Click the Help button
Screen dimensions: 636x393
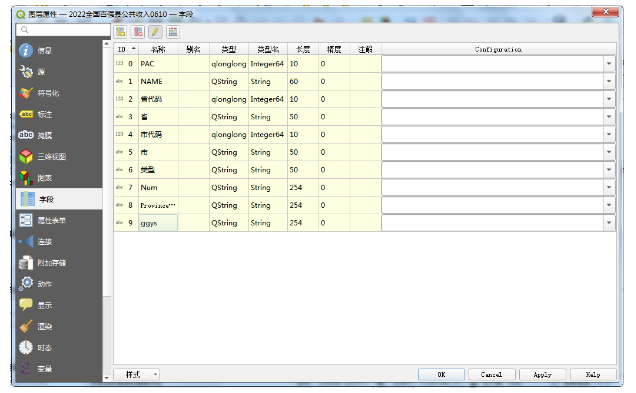coord(593,374)
